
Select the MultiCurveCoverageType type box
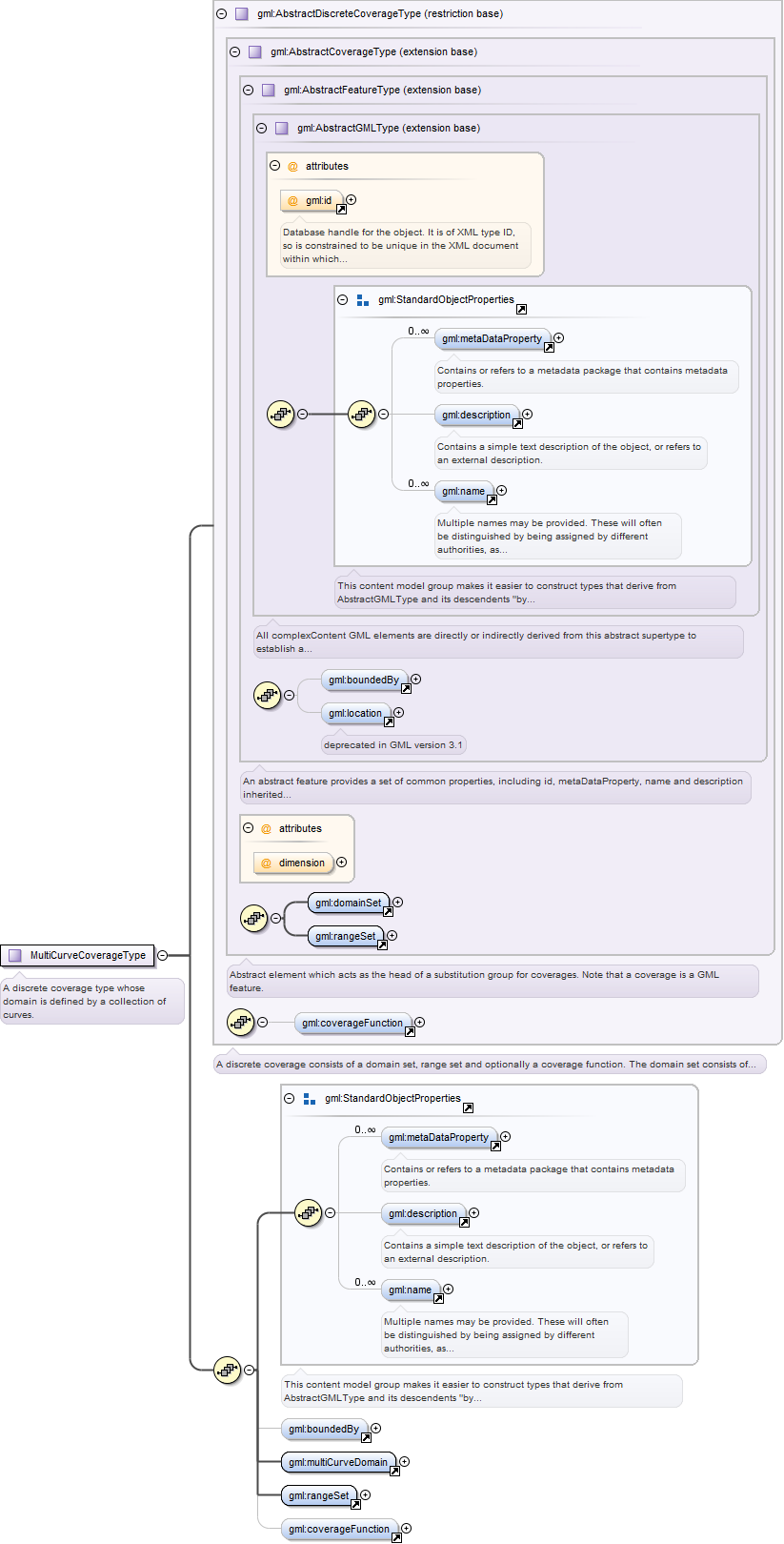click(x=77, y=955)
